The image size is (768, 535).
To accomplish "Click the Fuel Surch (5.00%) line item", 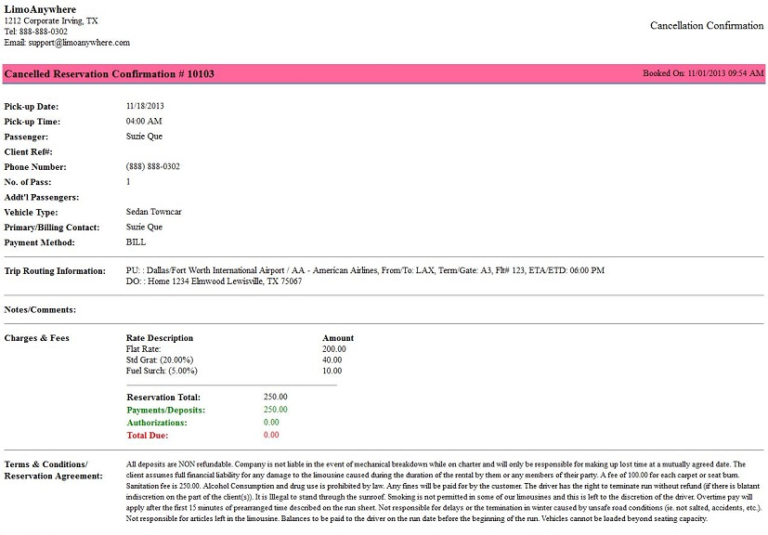I will [x=161, y=371].
